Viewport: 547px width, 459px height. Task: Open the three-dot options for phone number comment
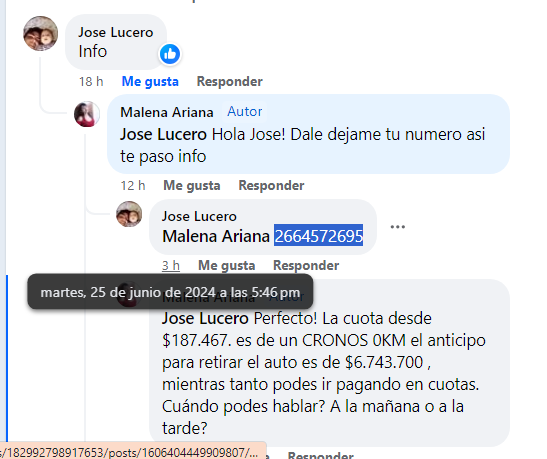point(397,227)
